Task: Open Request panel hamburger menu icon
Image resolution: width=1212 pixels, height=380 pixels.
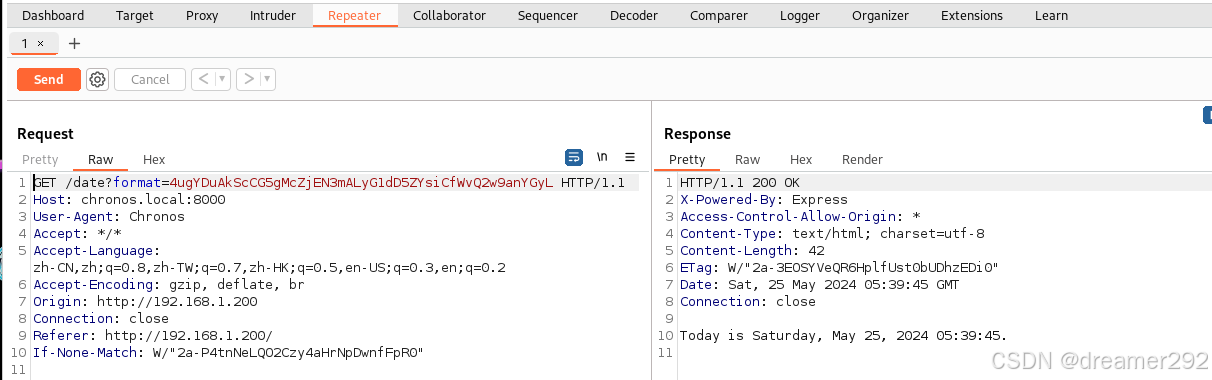Action: pyautogui.click(x=630, y=157)
